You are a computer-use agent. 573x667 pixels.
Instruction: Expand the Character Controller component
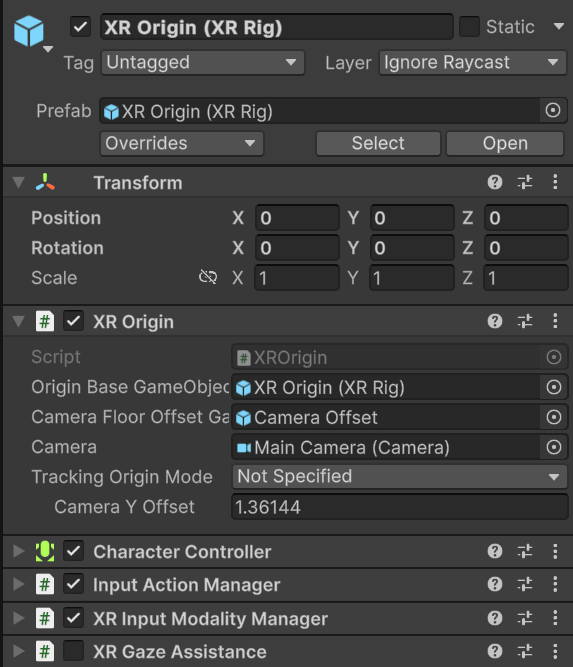(x=18, y=551)
